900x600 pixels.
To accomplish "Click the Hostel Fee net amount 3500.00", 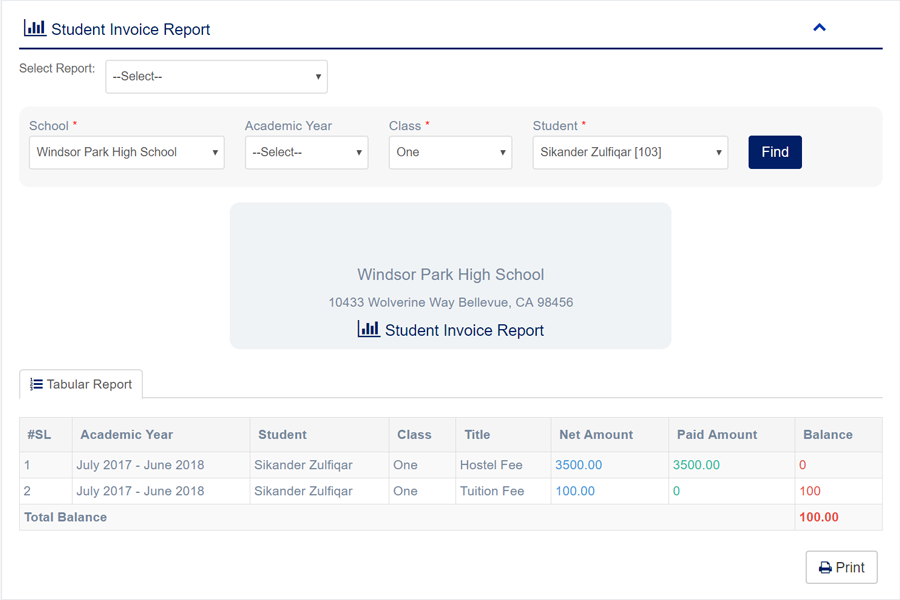I will (x=578, y=465).
